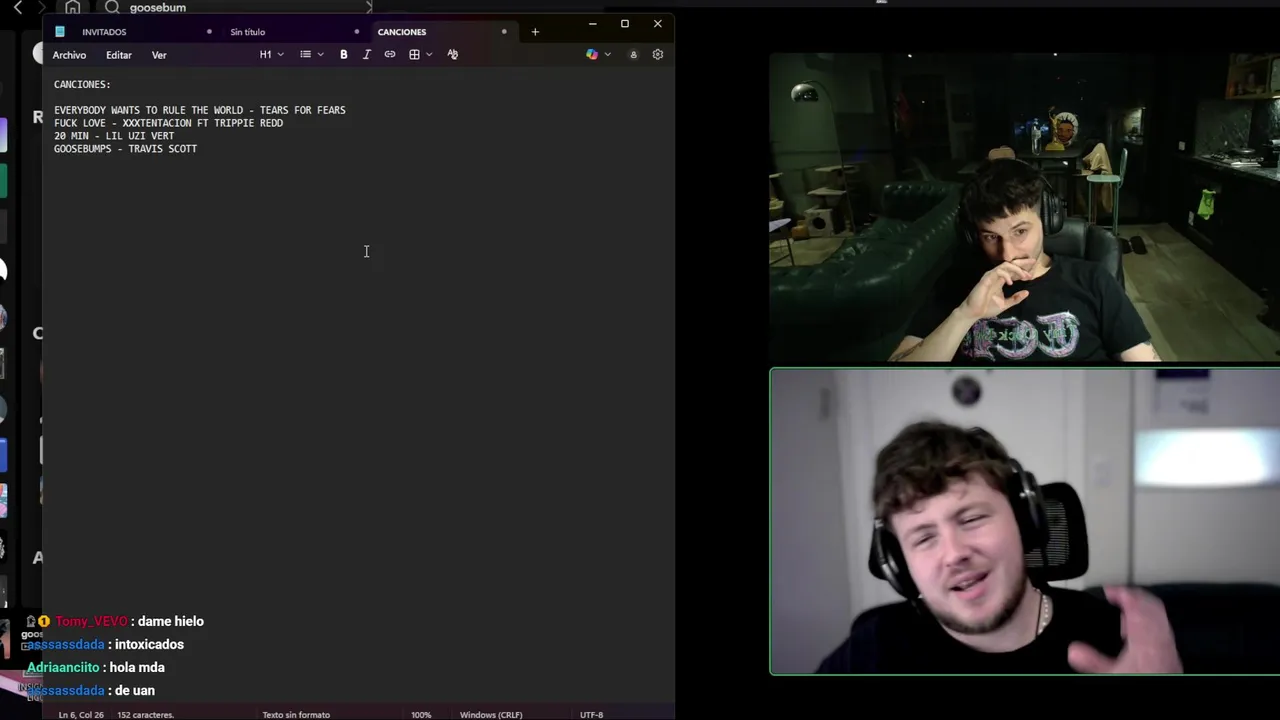Click the upper webcam feed
Screen dimensions: 1280x720
click(x=1024, y=207)
